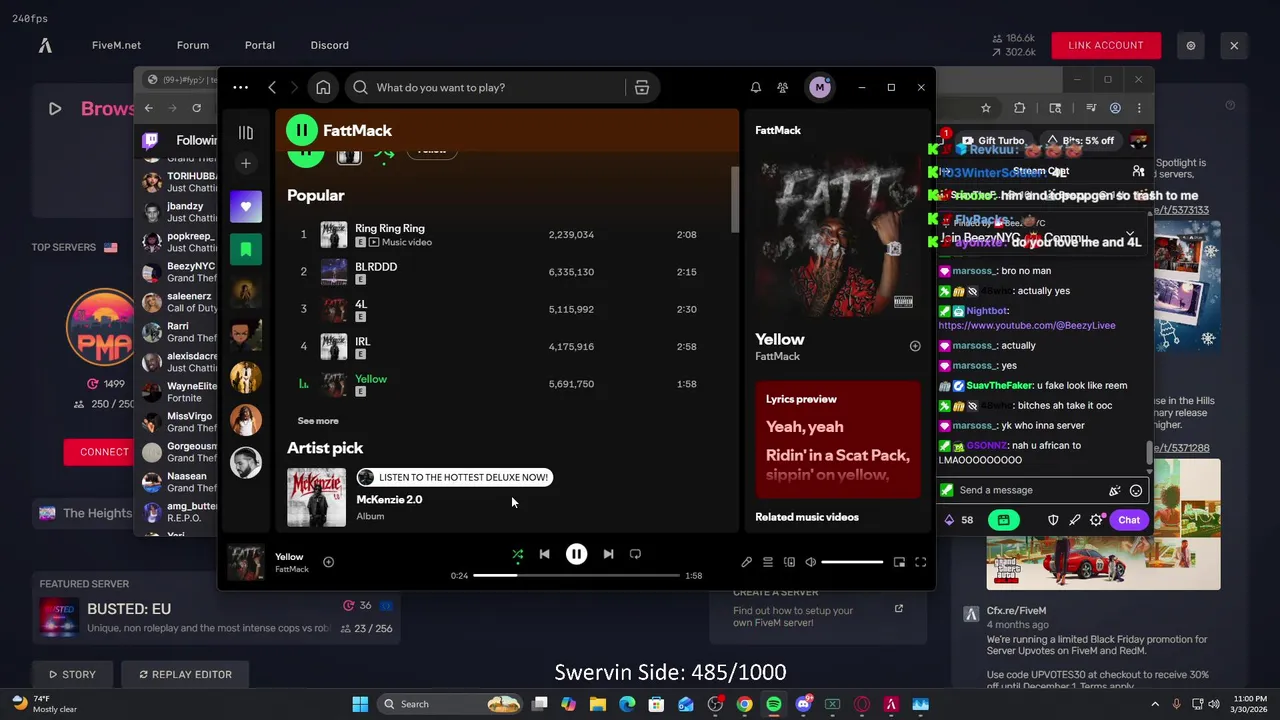
Task: Open FattMack artist link in right panel
Action: pyautogui.click(x=778, y=357)
